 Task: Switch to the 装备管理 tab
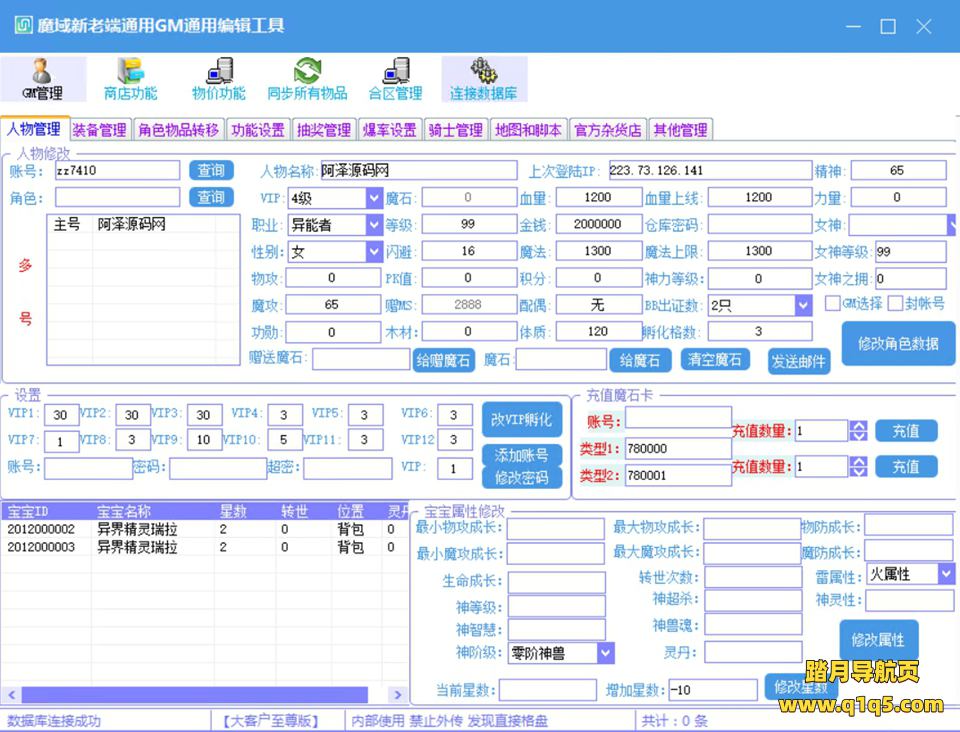pyautogui.click(x=99, y=130)
